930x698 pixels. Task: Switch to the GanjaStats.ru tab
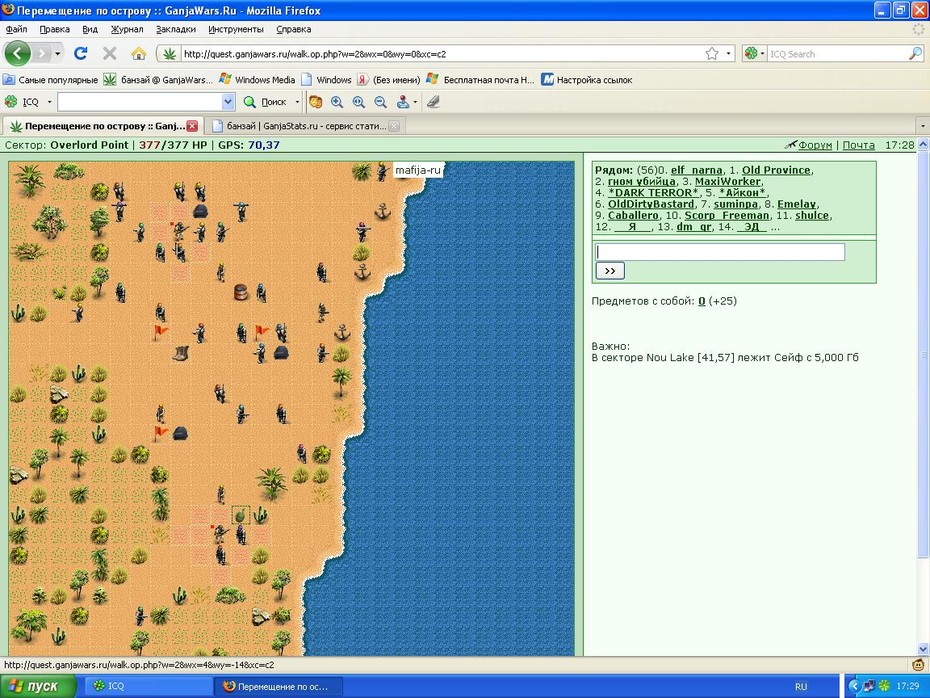pyautogui.click(x=304, y=126)
